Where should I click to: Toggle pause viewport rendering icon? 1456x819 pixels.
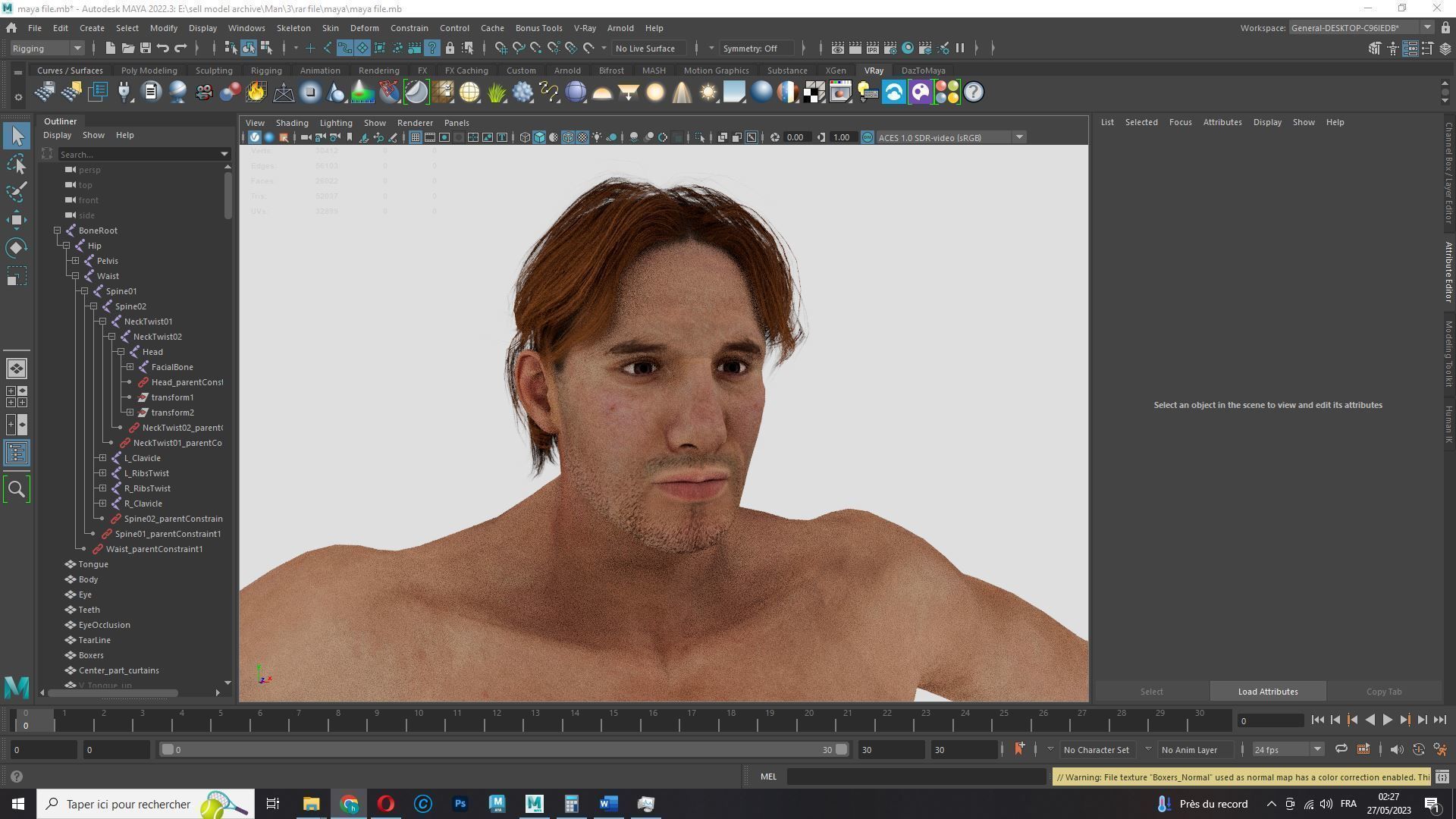tap(959, 48)
